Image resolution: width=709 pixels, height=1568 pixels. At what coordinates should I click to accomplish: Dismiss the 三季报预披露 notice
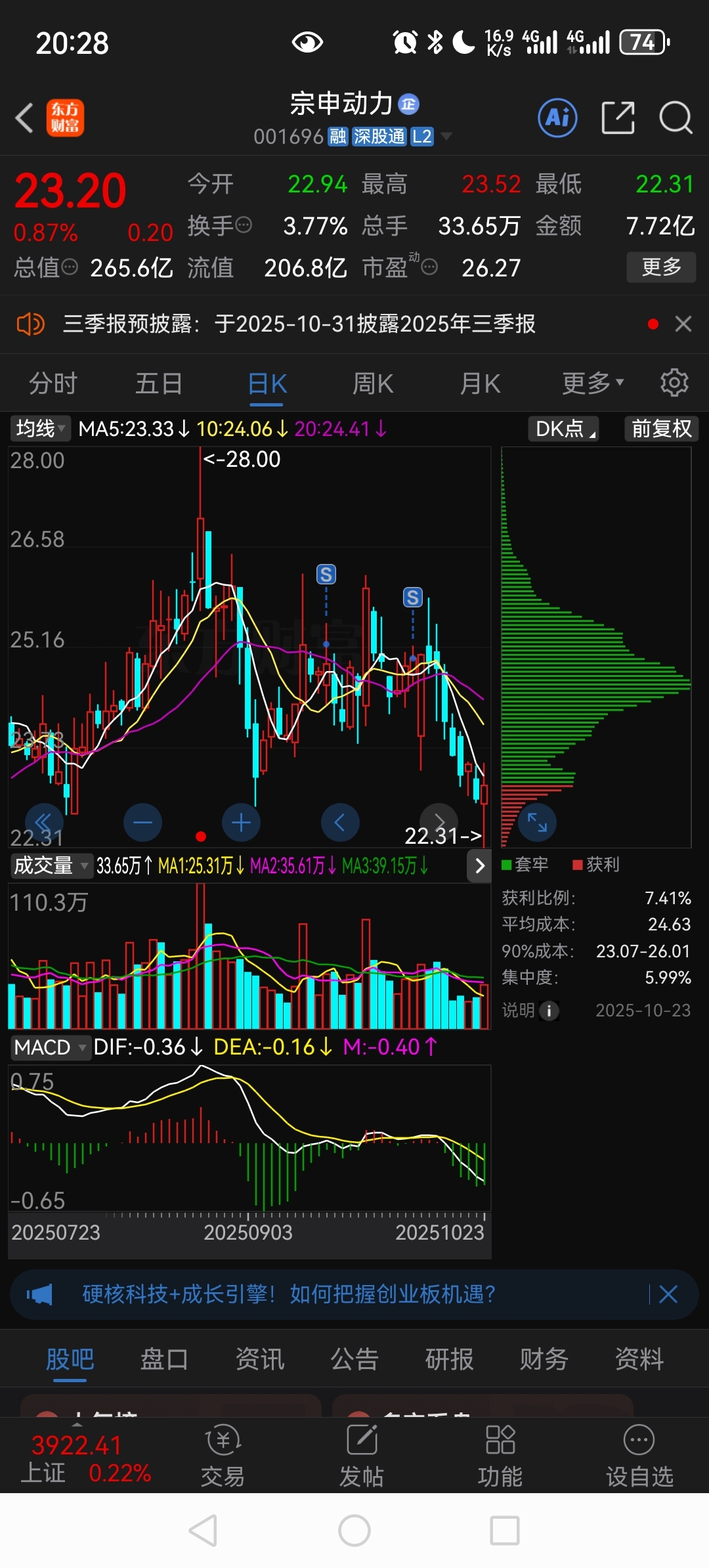[x=683, y=324]
